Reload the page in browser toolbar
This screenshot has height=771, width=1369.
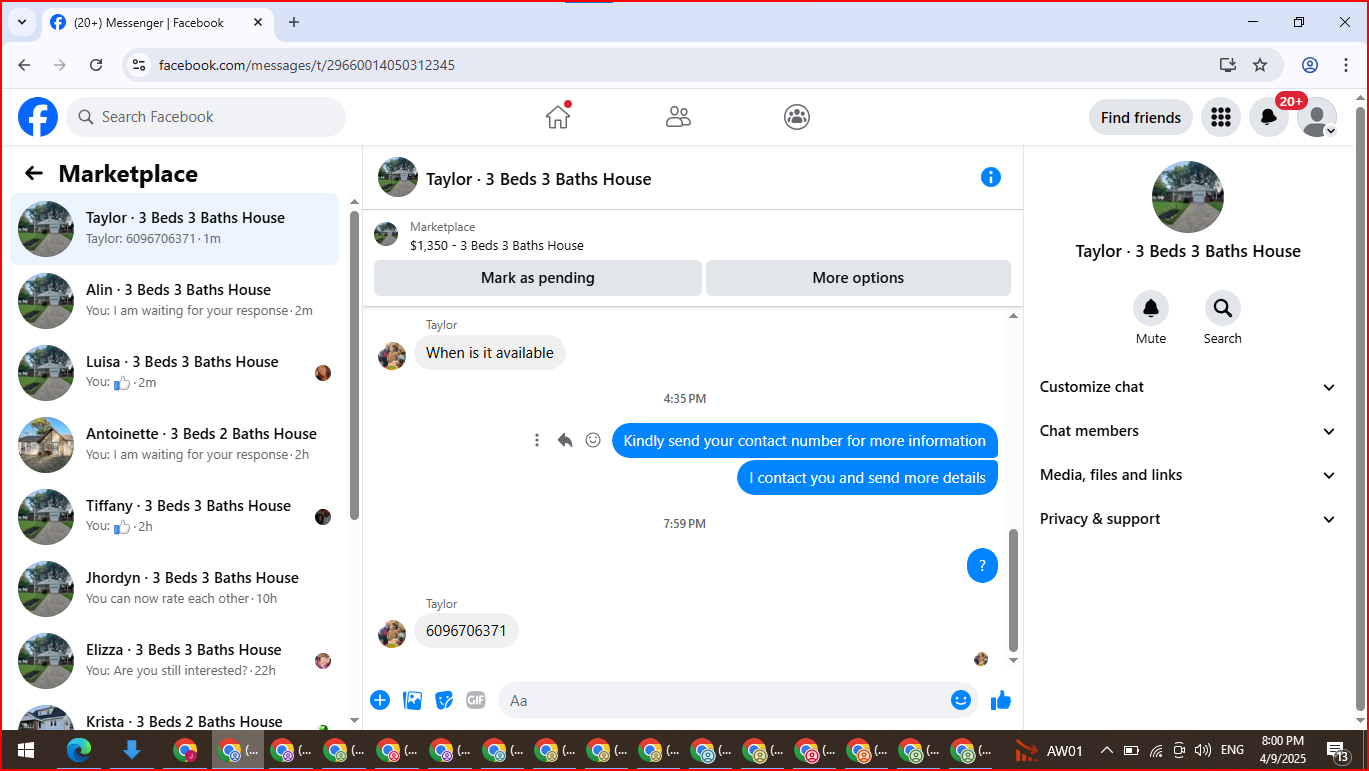96,65
